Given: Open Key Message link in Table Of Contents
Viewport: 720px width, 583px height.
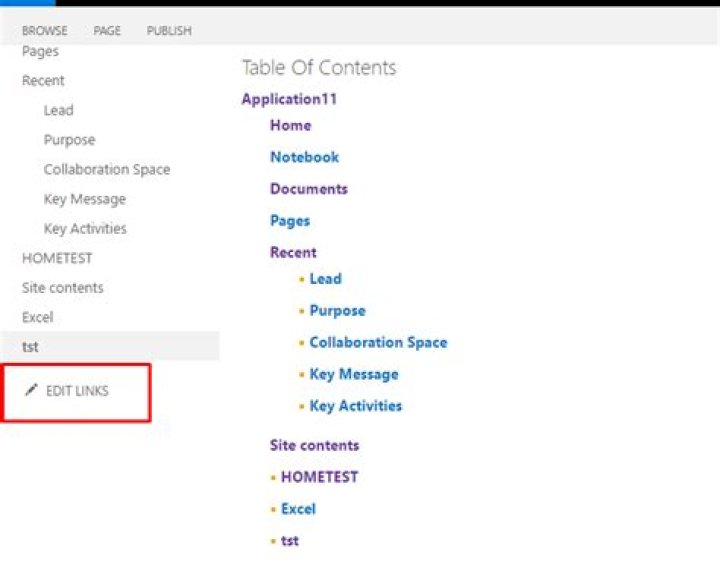Looking at the screenshot, I should click(353, 374).
